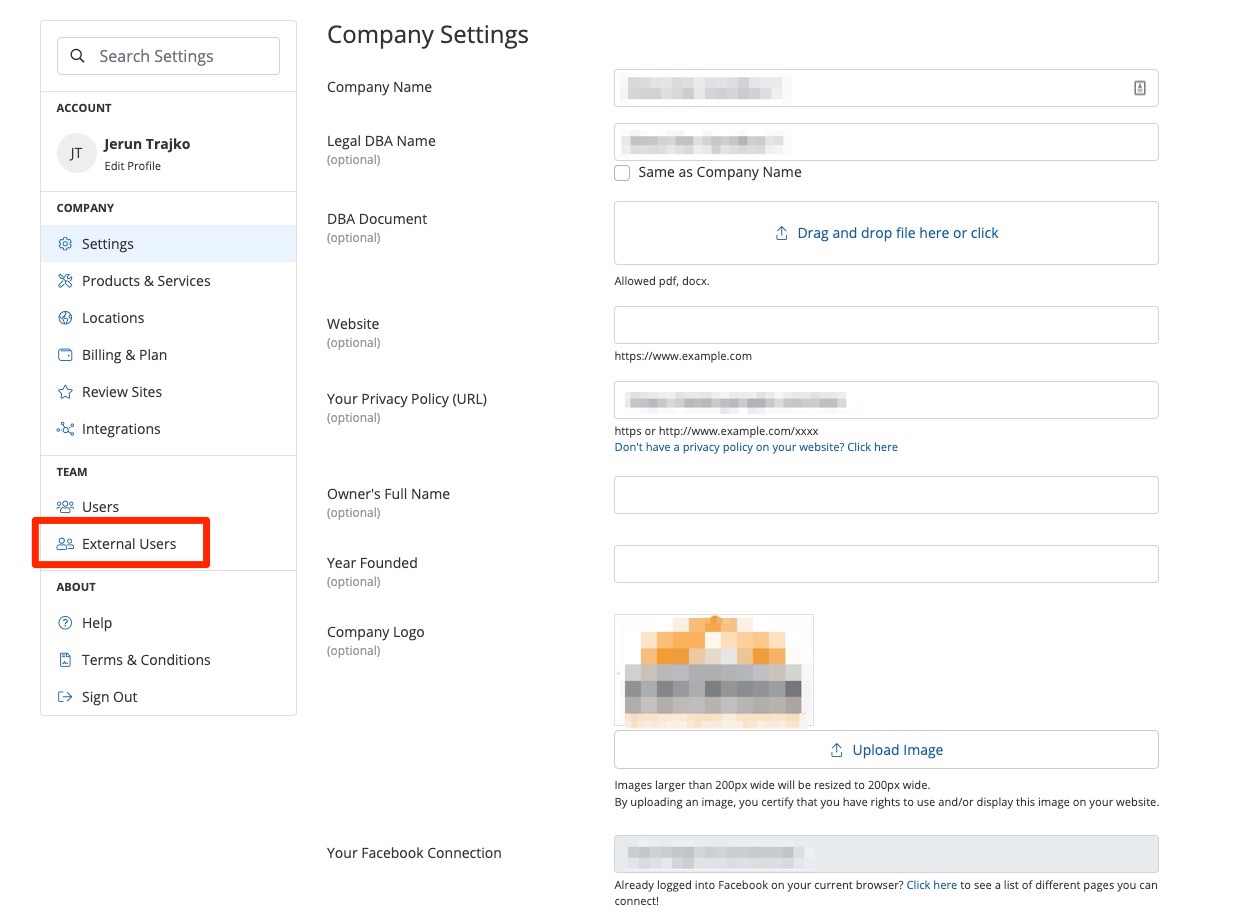Click the Products & Services tools icon
The height and width of the screenshot is (924, 1234).
(65, 281)
